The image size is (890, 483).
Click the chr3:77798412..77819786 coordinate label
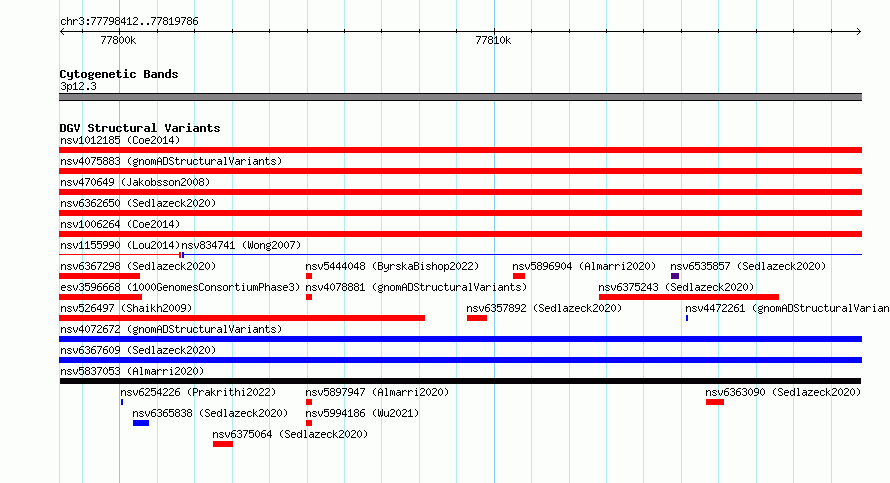point(129,22)
